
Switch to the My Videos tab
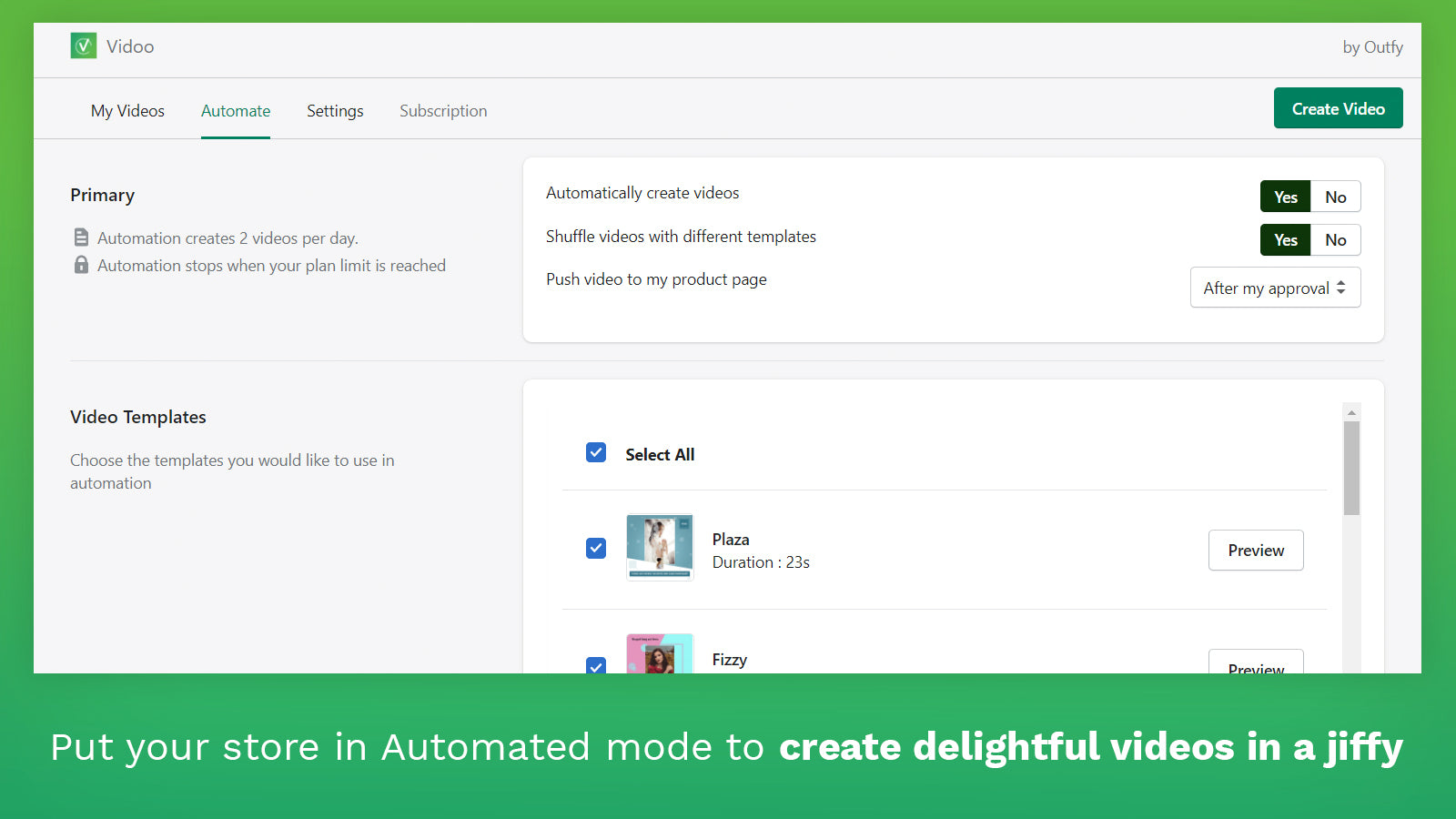tap(127, 110)
